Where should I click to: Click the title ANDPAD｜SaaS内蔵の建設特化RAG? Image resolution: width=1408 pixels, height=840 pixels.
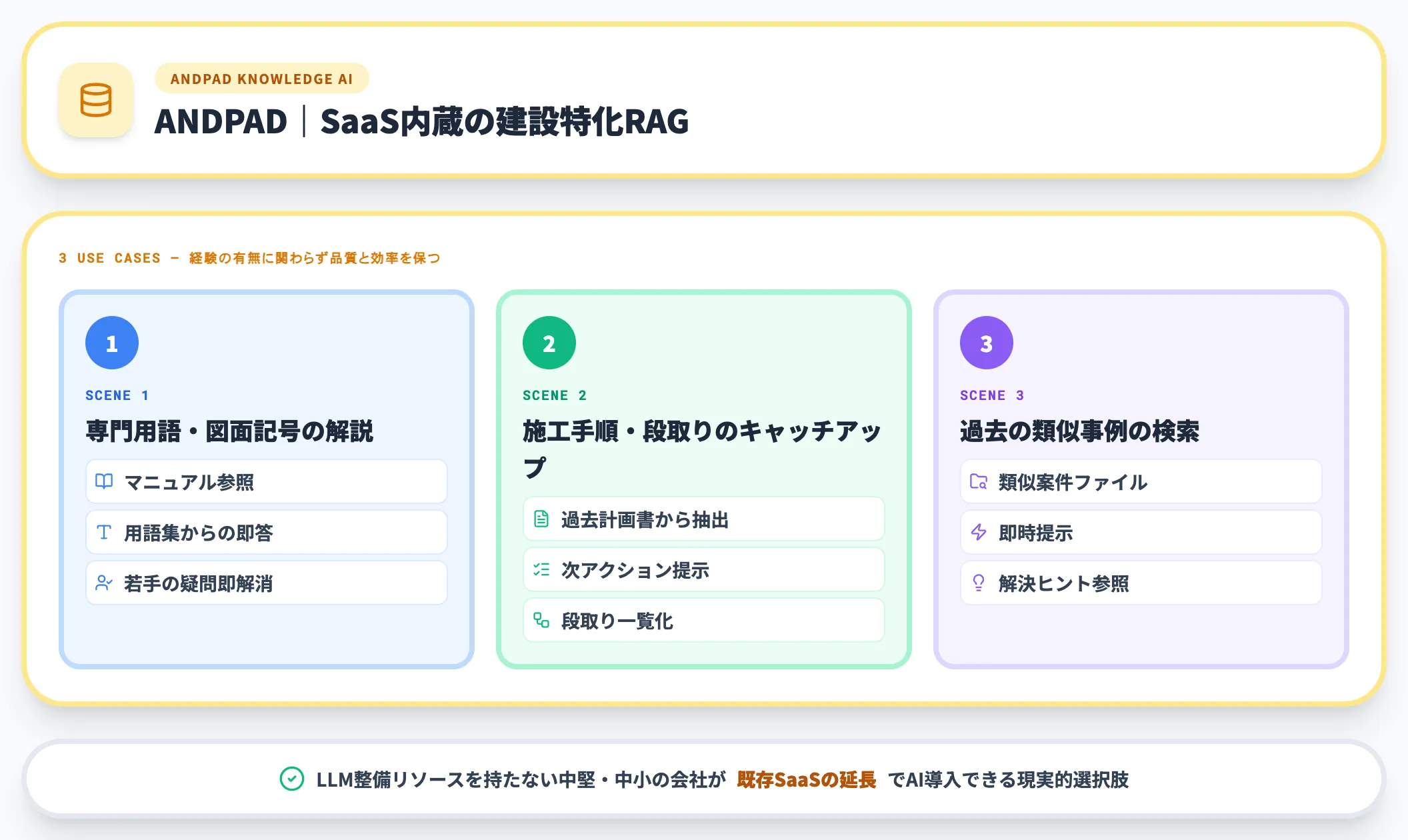click(x=421, y=121)
